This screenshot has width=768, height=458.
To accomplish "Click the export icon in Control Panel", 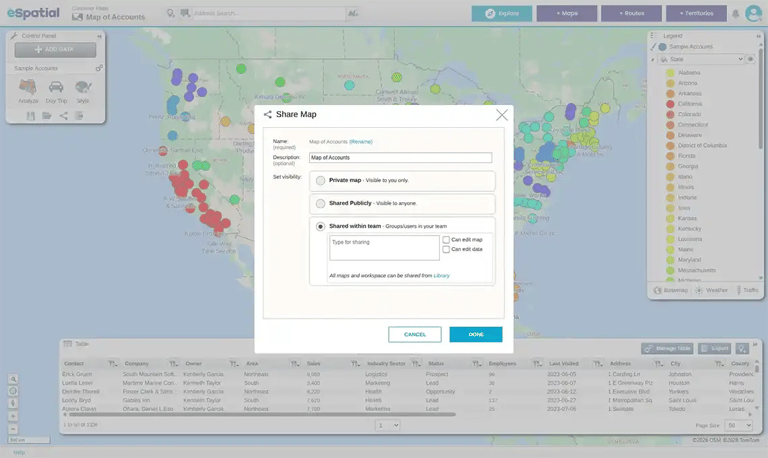I will [79, 116].
